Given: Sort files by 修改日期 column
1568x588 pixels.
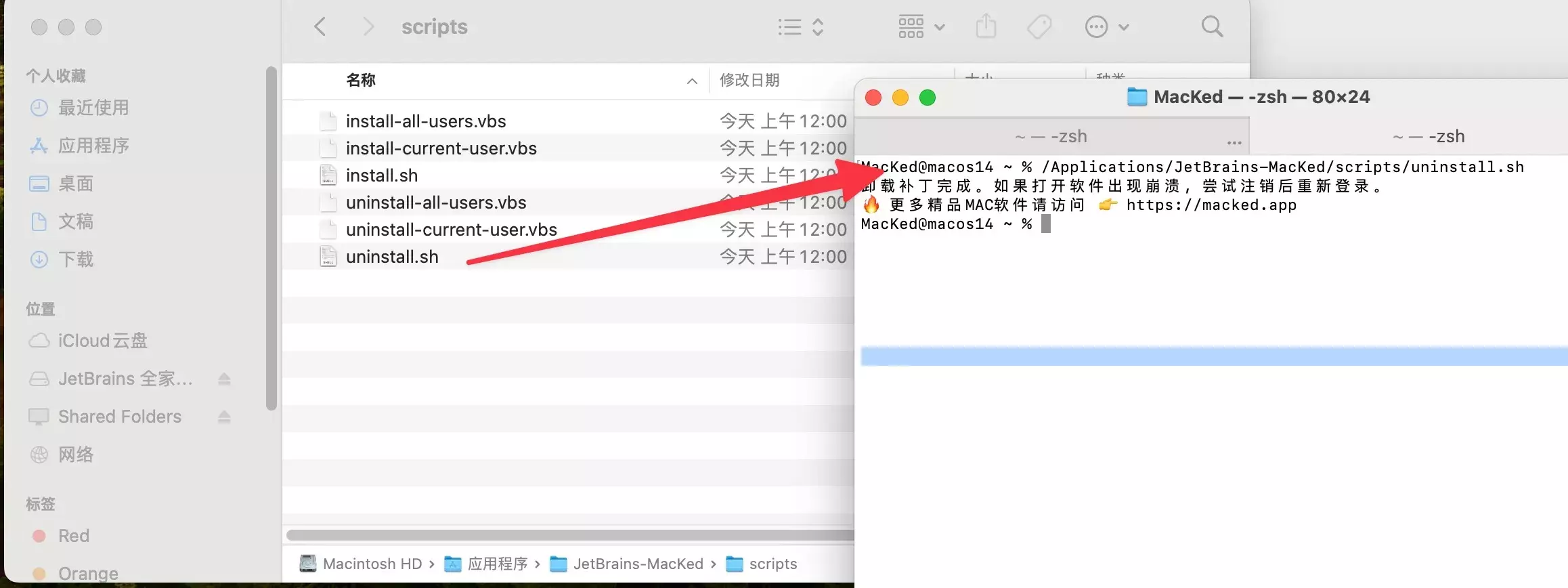Looking at the screenshot, I should coord(749,80).
